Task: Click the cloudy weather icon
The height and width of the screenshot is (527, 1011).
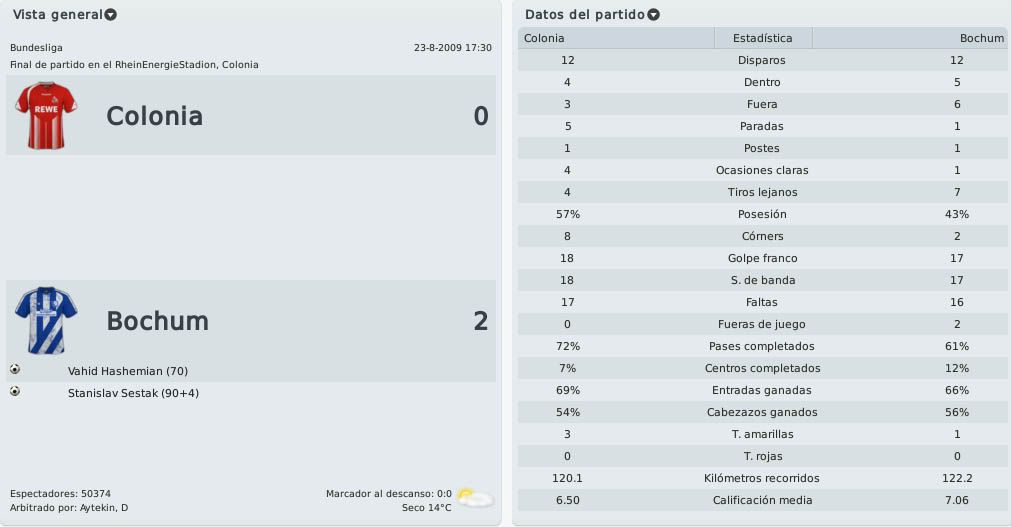Action: pos(475,497)
